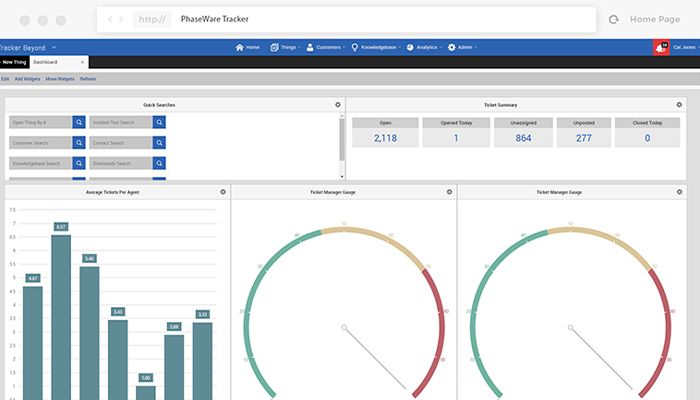
Task: Focus the Downloads Search field
Action: 121,163
